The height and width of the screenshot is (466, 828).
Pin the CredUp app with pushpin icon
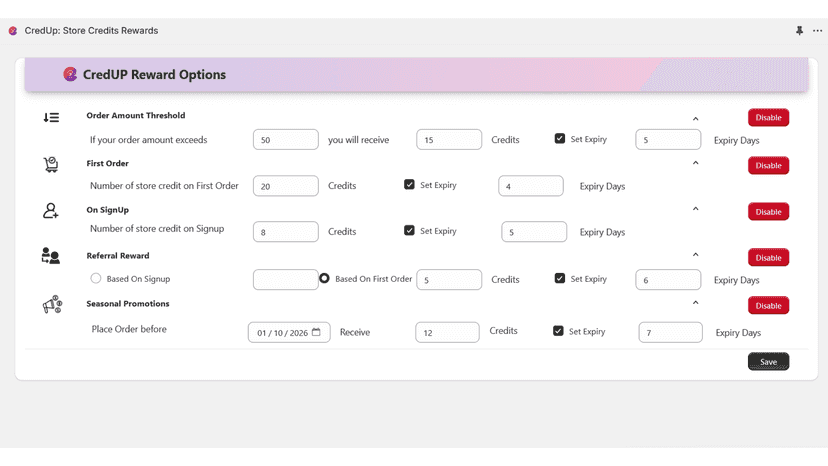click(799, 31)
